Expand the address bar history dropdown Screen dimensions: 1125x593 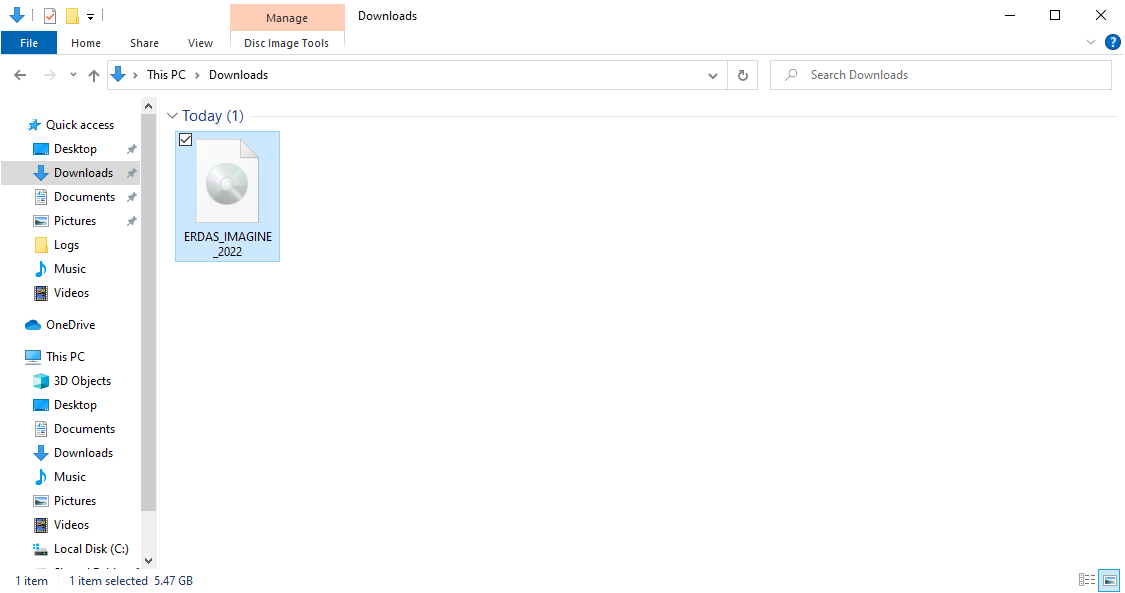click(x=712, y=74)
